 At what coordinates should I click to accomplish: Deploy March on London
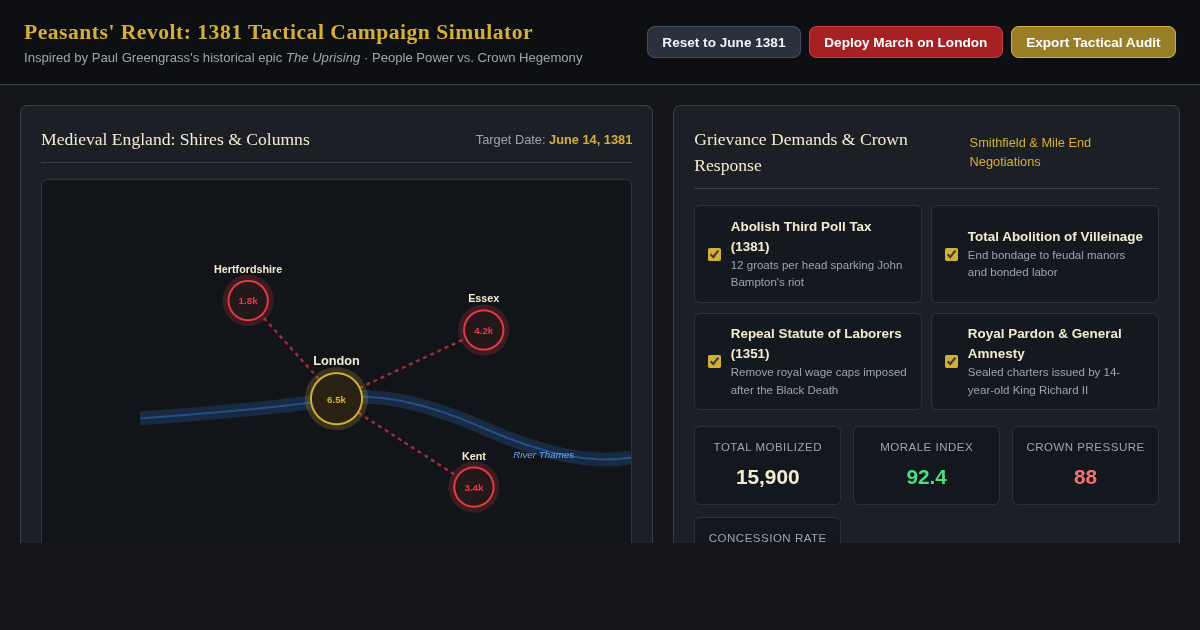[906, 42]
